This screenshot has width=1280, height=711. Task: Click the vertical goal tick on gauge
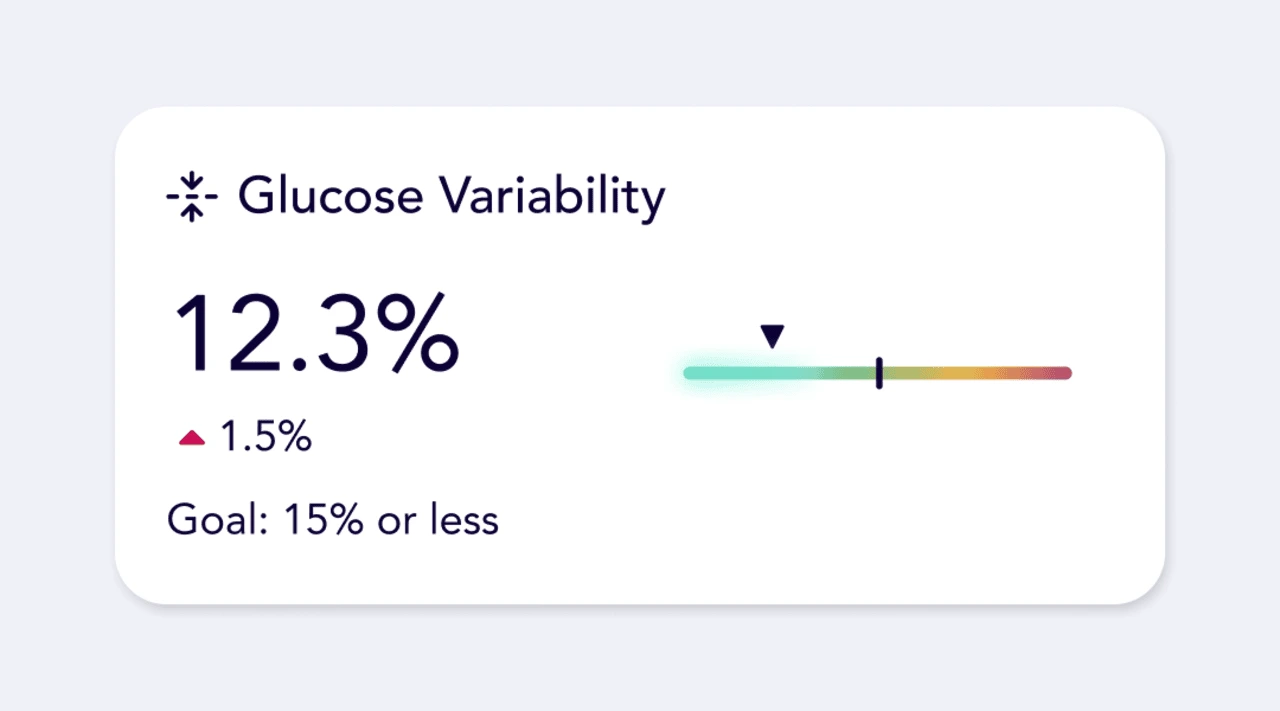879,373
